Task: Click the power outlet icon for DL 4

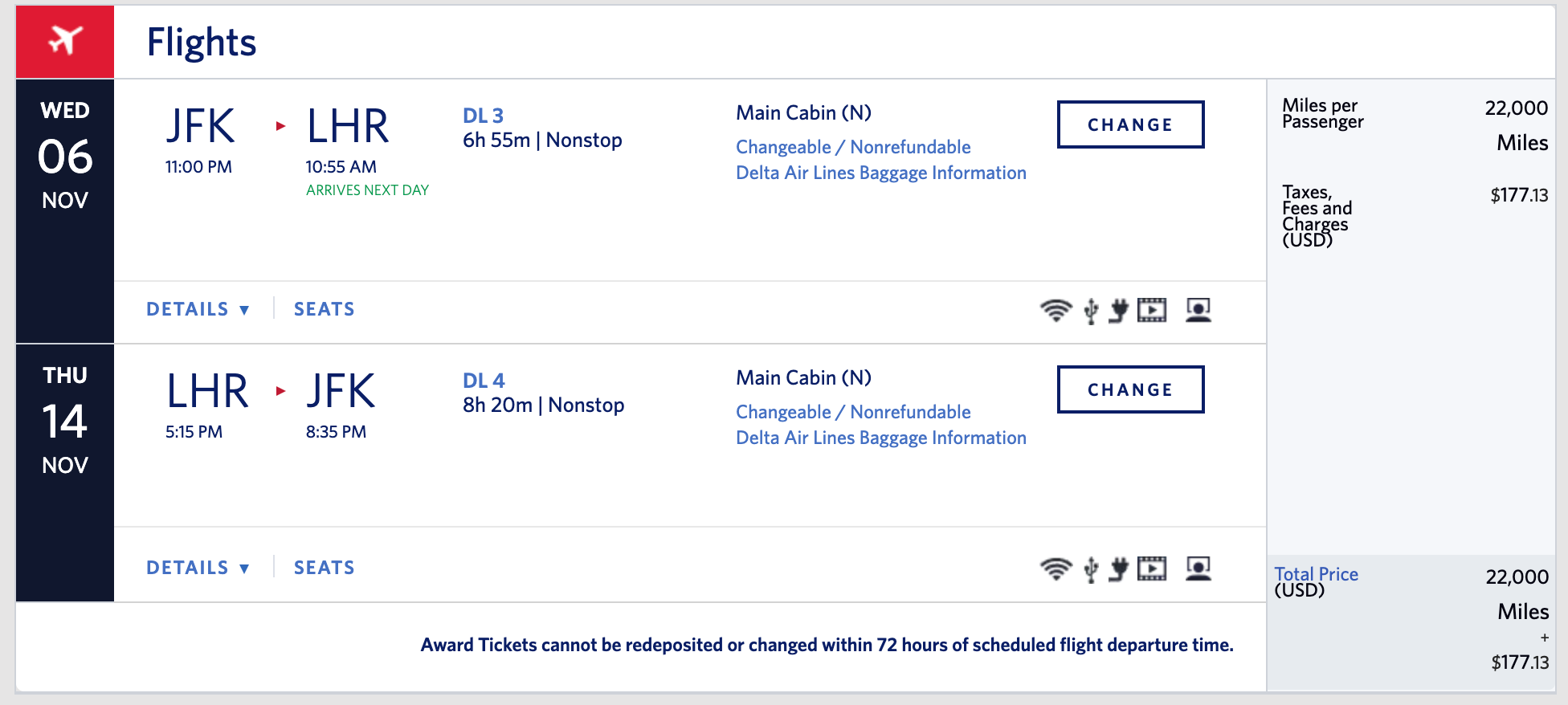Action: (x=1118, y=568)
